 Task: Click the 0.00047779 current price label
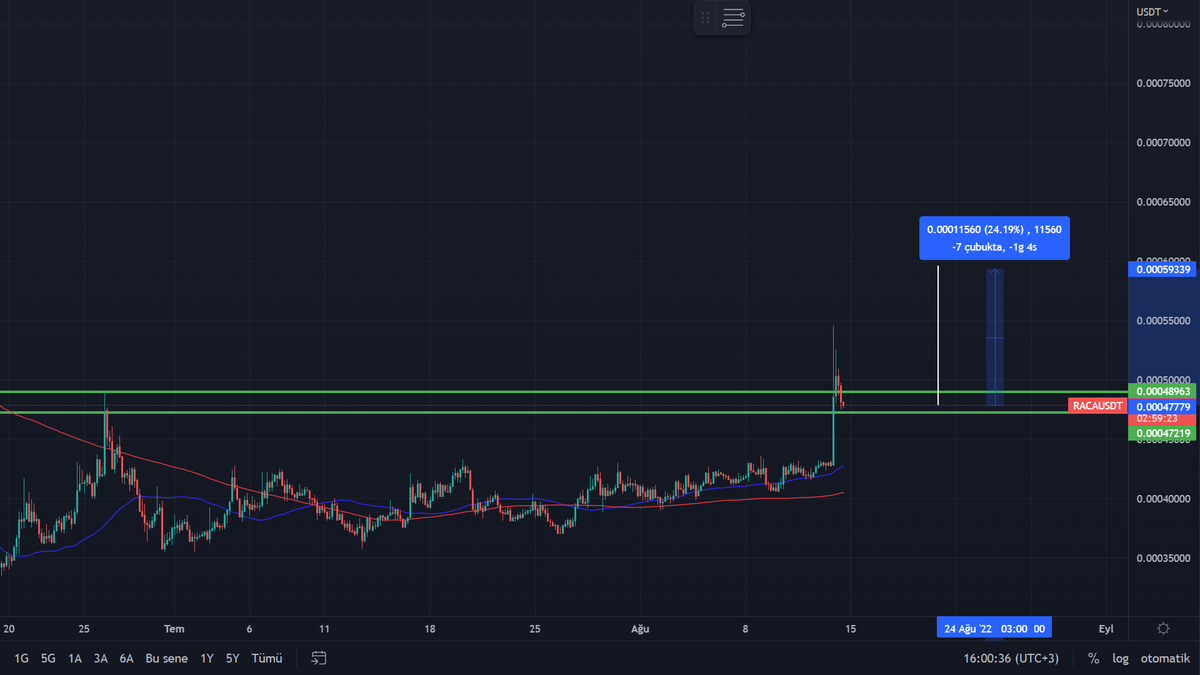(1162, 407)
